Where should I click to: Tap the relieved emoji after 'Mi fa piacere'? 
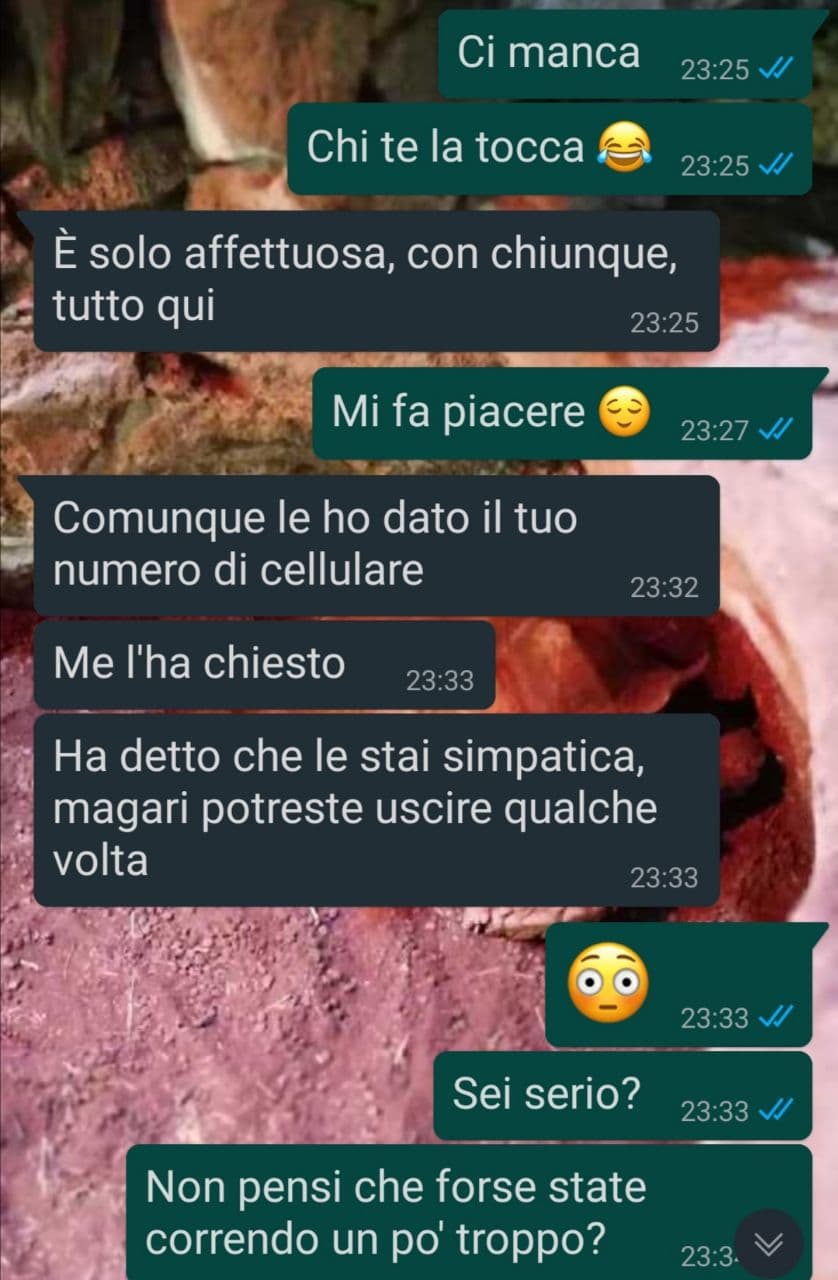624,413
